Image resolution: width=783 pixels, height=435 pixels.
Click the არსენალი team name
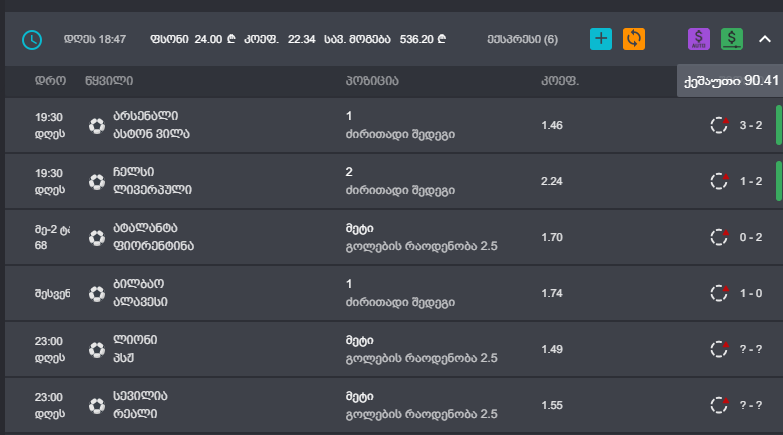145,116
